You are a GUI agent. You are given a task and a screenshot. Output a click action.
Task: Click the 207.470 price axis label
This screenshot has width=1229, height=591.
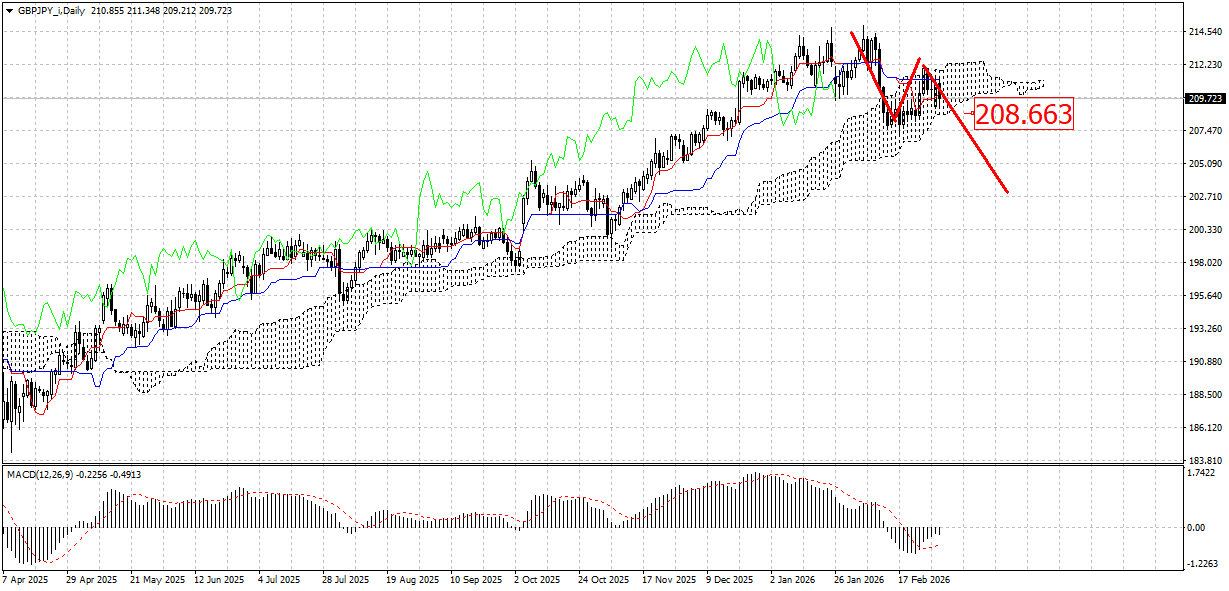pos(1205,131)
